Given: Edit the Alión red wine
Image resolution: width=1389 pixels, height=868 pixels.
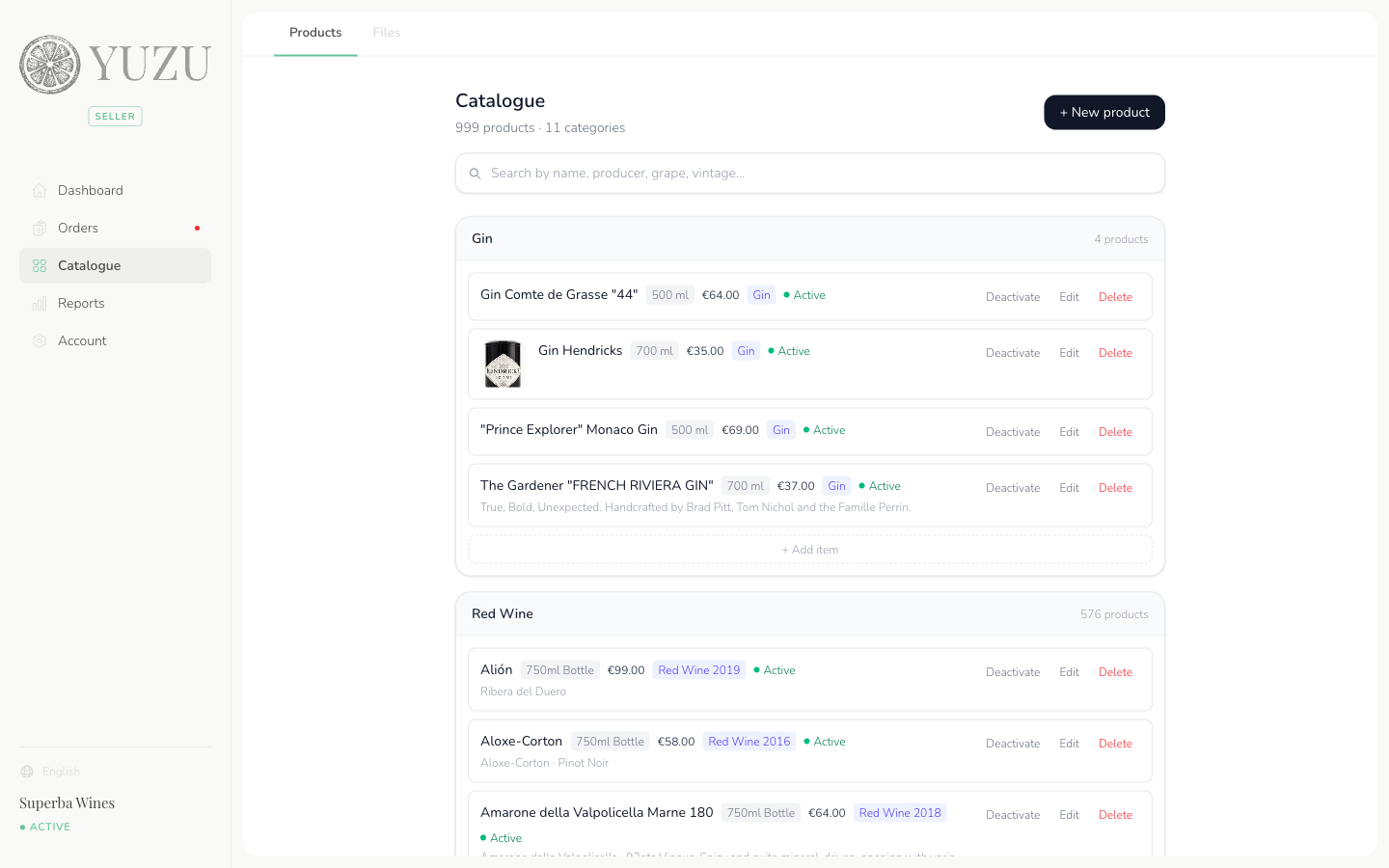Looking at the screenshot, I should point(1069,672).
